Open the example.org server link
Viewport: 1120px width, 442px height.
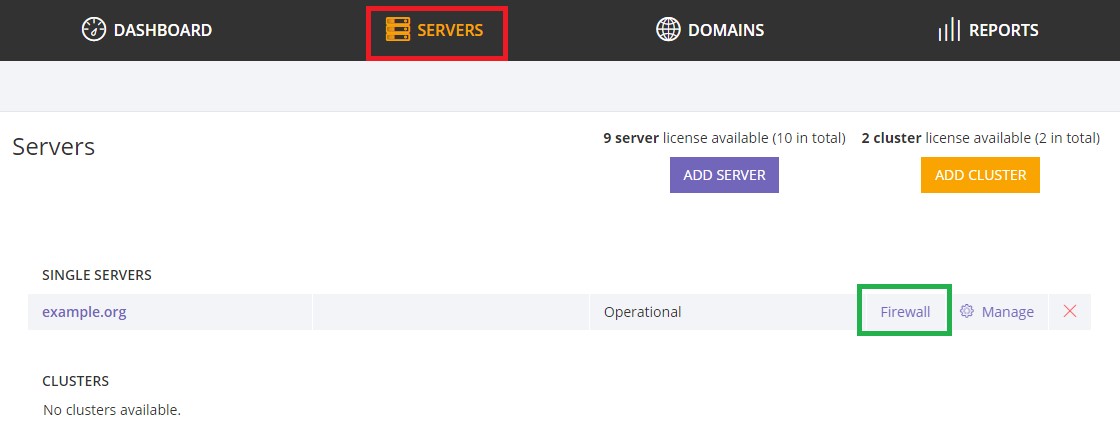point(84,312)
